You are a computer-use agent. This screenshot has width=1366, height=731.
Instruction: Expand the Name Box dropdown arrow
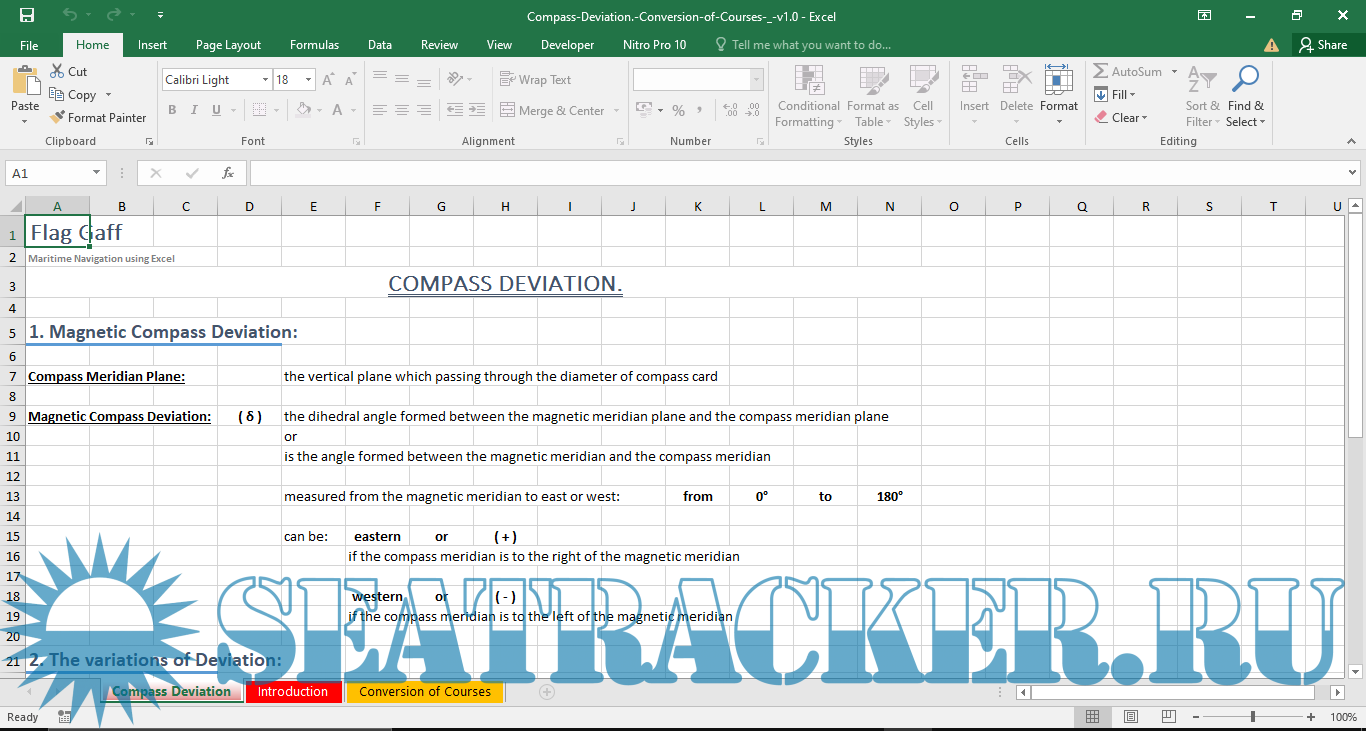tap(97, 173)
